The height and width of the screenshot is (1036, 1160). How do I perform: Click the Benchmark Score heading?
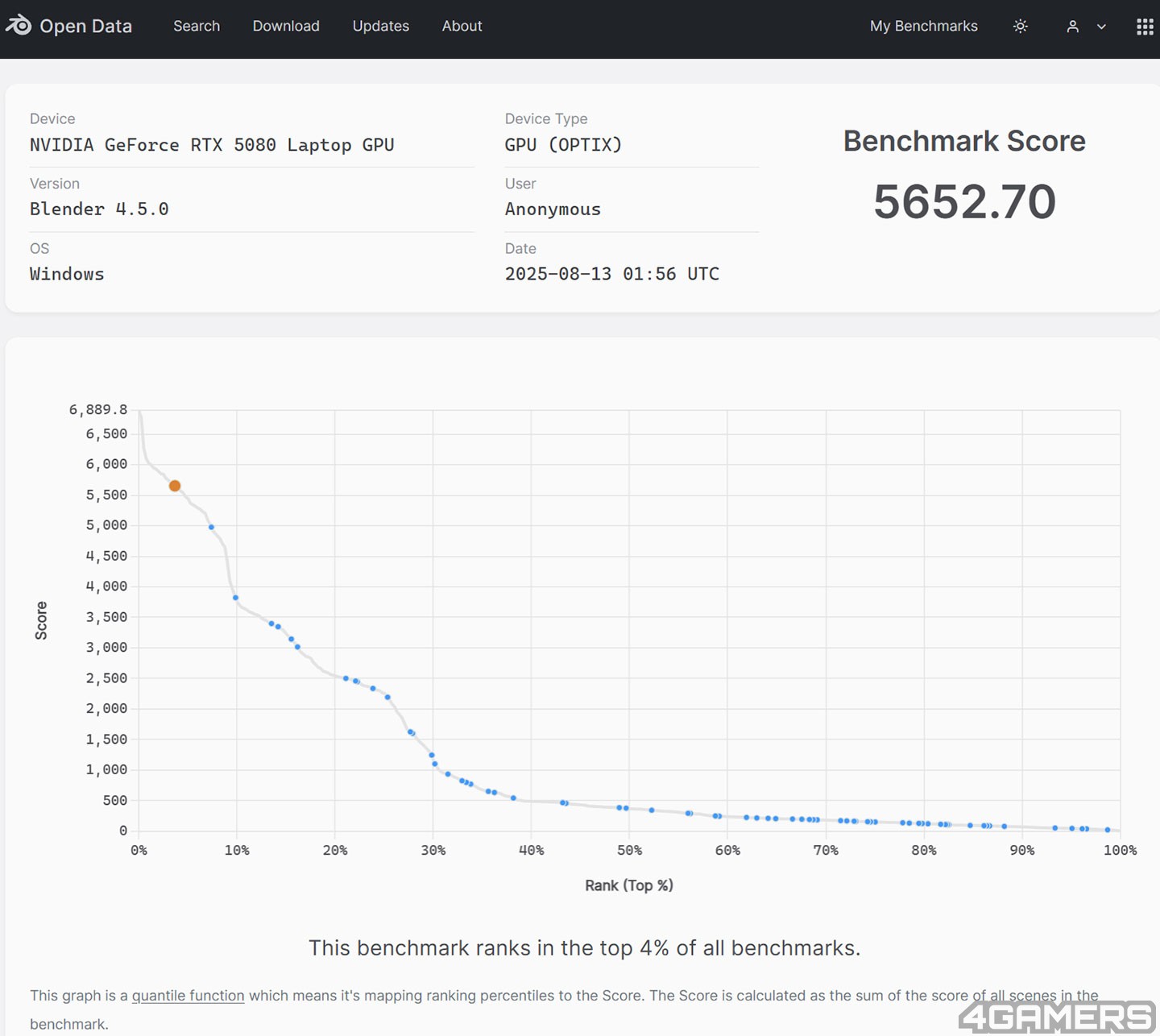(x=964, y=141)
